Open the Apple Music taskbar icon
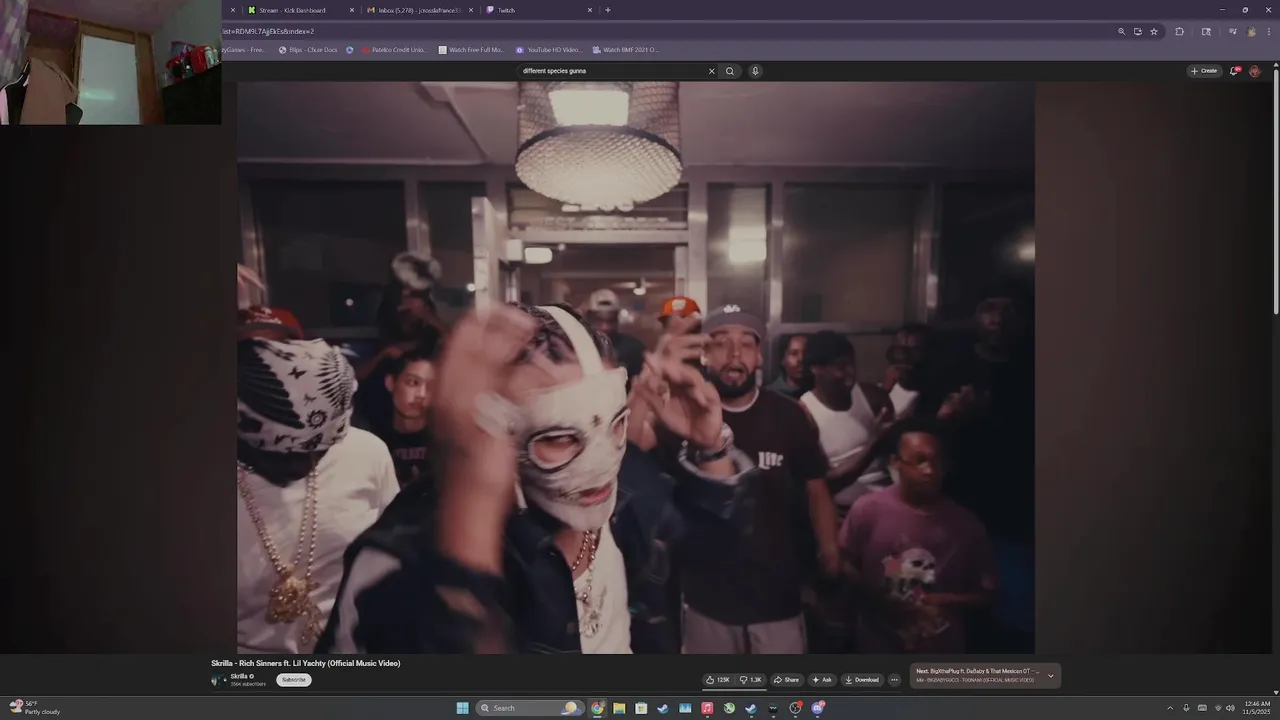This screenshot has width=1280, height=720. [x=707, y=708]
